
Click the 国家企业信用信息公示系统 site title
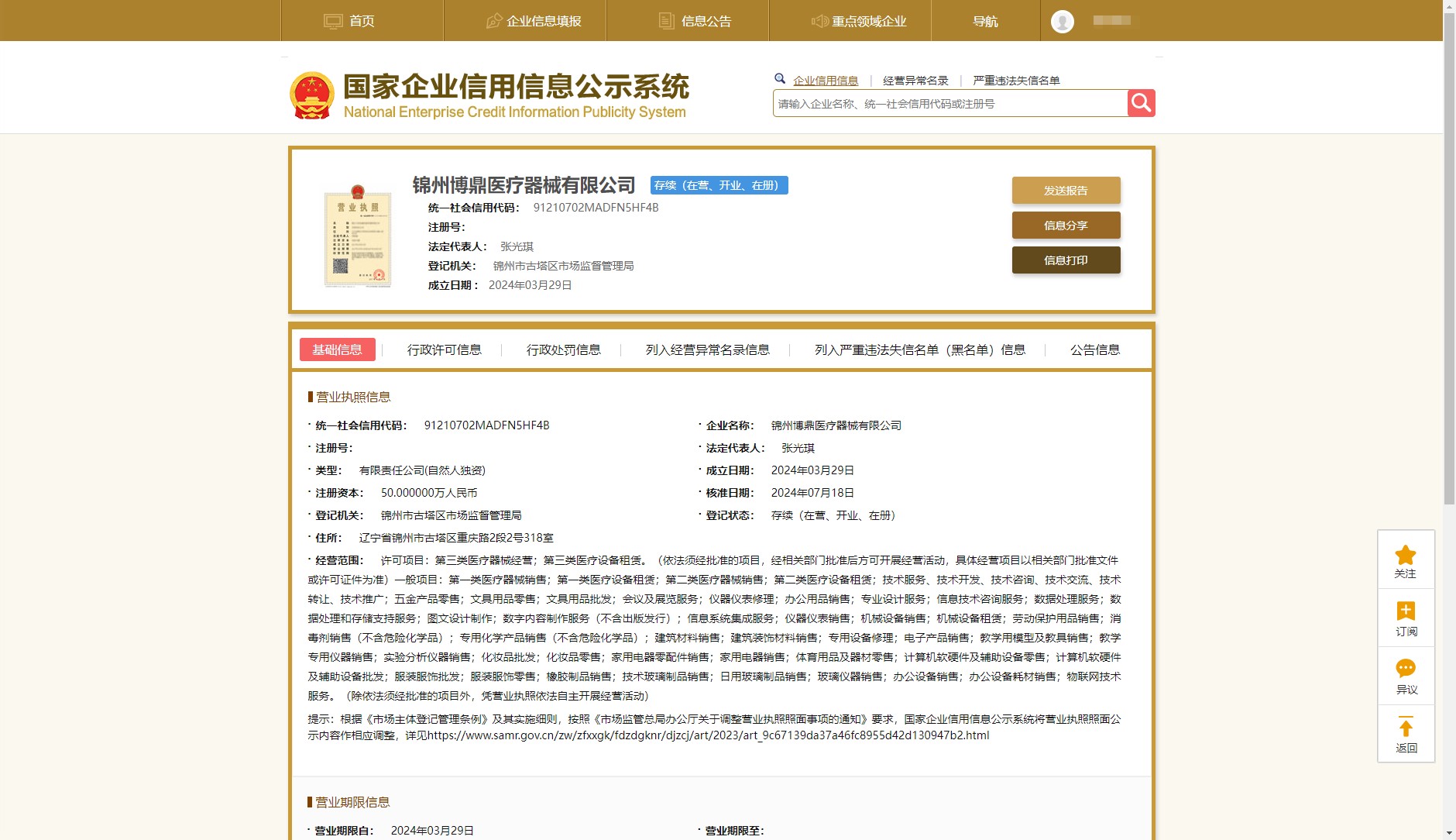click(516, 87)
